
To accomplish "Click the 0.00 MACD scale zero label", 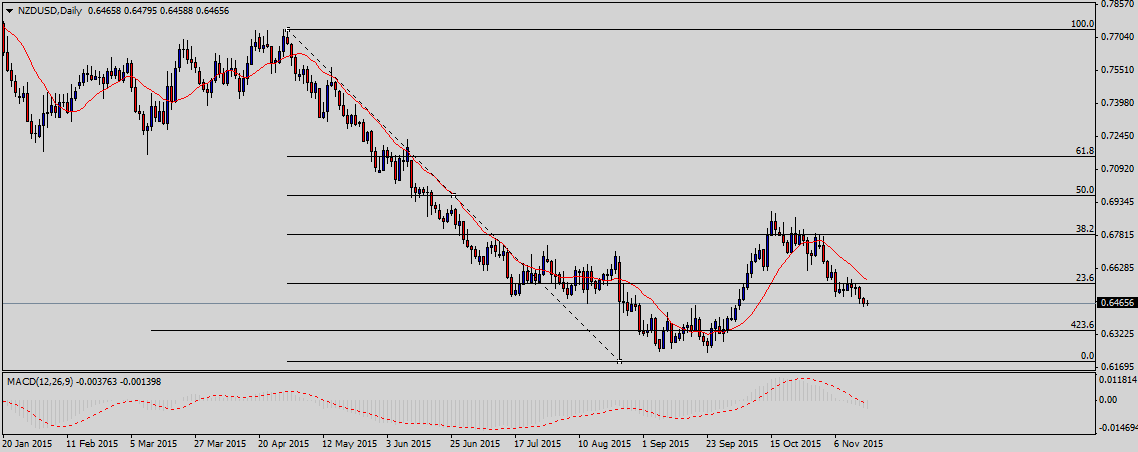I will click(1109, 400).
